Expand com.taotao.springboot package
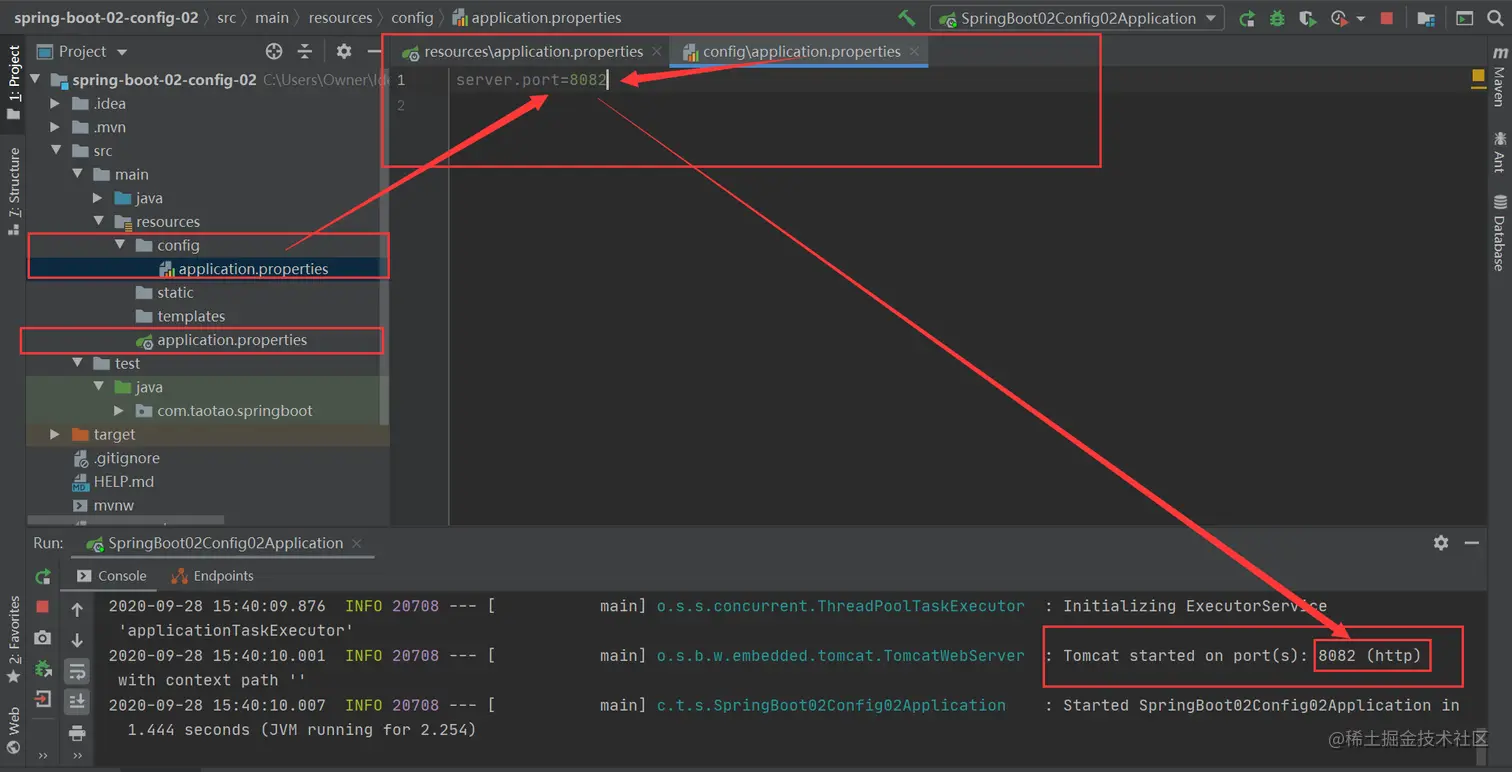Screen dimensions: 1512x772 tap(119, 411)
